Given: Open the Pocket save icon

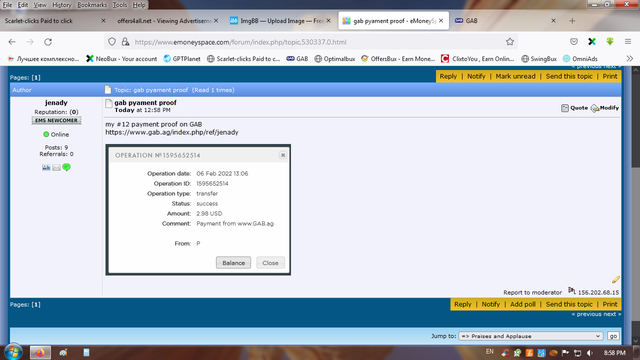Looking at the screenshot, I should coord(574,42).
